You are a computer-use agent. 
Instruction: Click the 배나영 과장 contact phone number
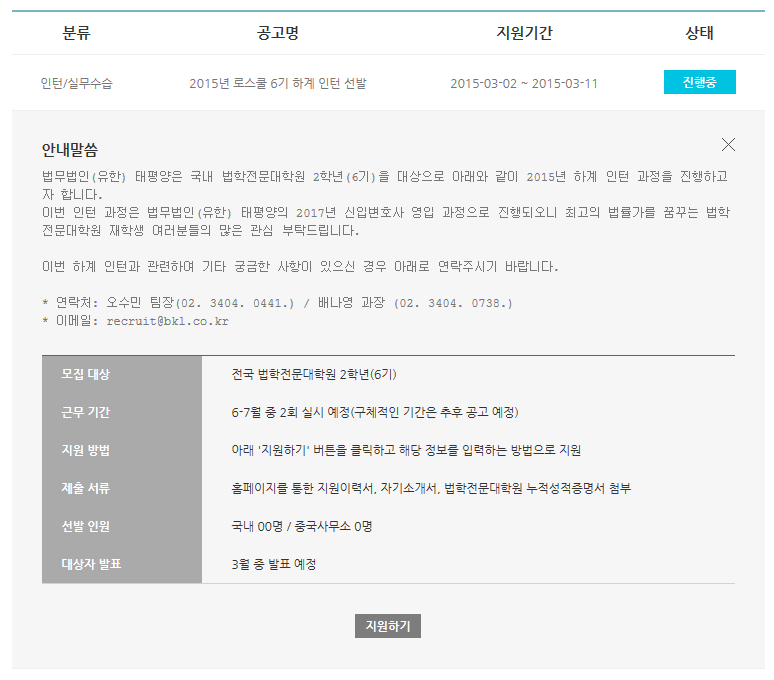453,303
